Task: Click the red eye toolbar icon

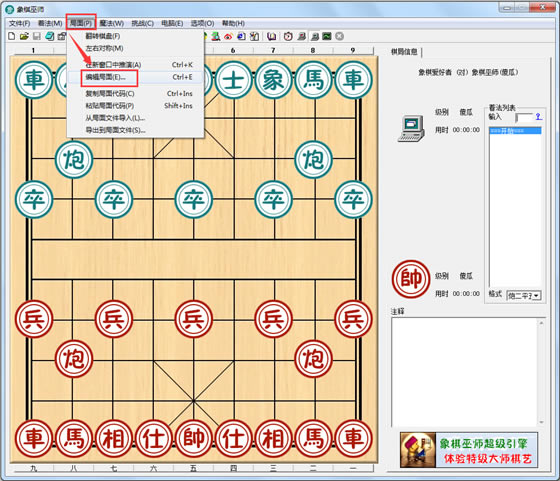Action: tap(228, 36)
